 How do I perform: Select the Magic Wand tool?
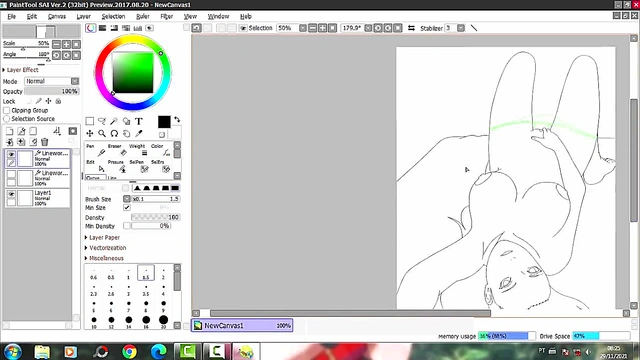click(114, 121)
